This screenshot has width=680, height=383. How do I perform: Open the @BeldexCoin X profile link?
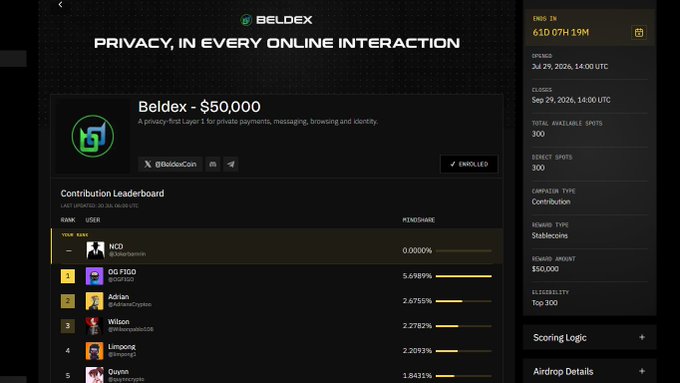[x=170, y=164]
